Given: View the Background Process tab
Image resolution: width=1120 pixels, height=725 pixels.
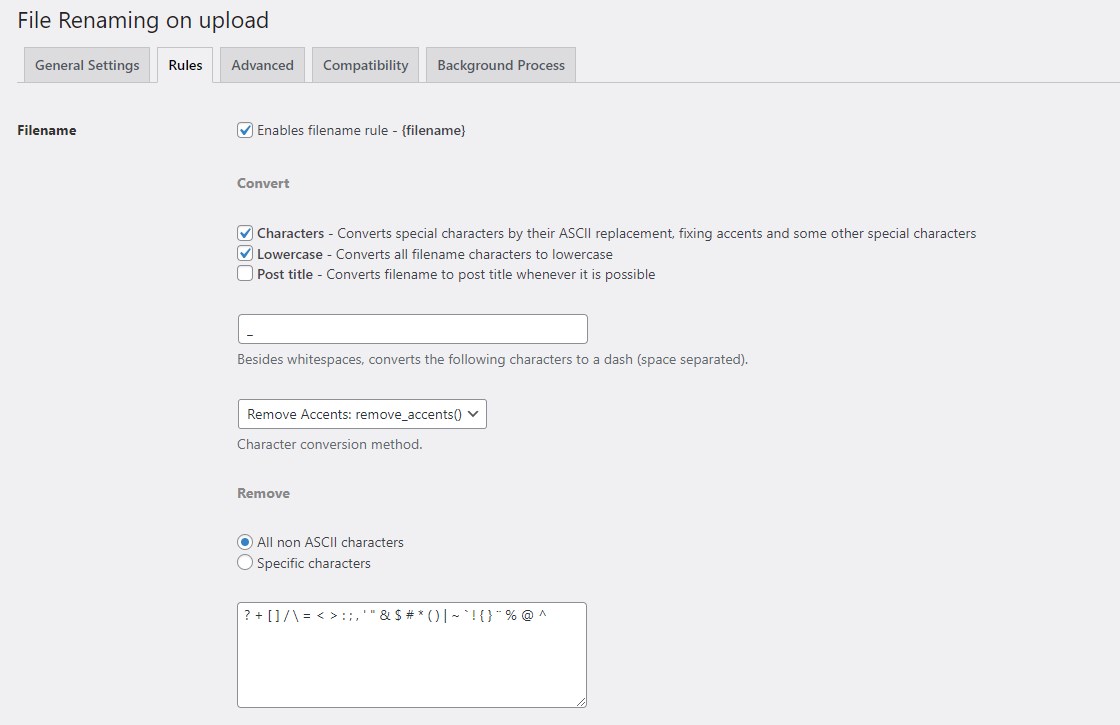Looking at the screenshot, I should (x=500, y=64).
